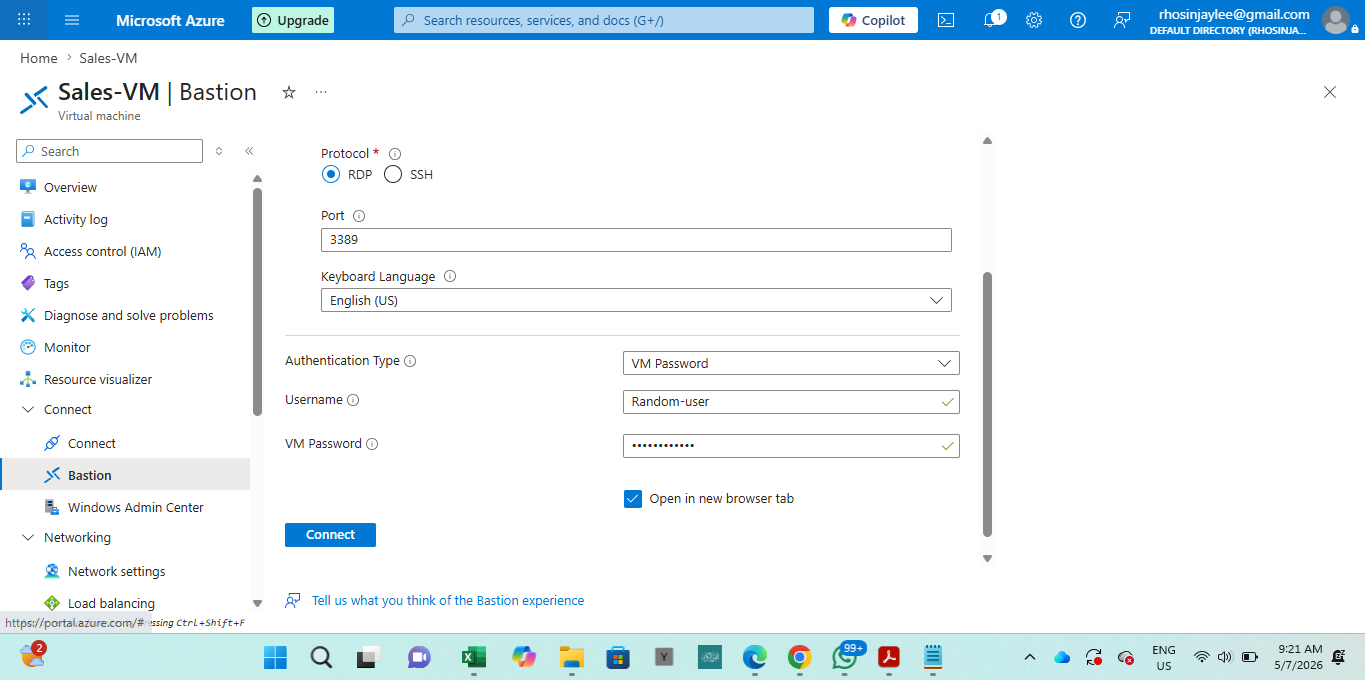
Task: Click the Microsoft Azure logo text
Action: (x=170, y=20)
